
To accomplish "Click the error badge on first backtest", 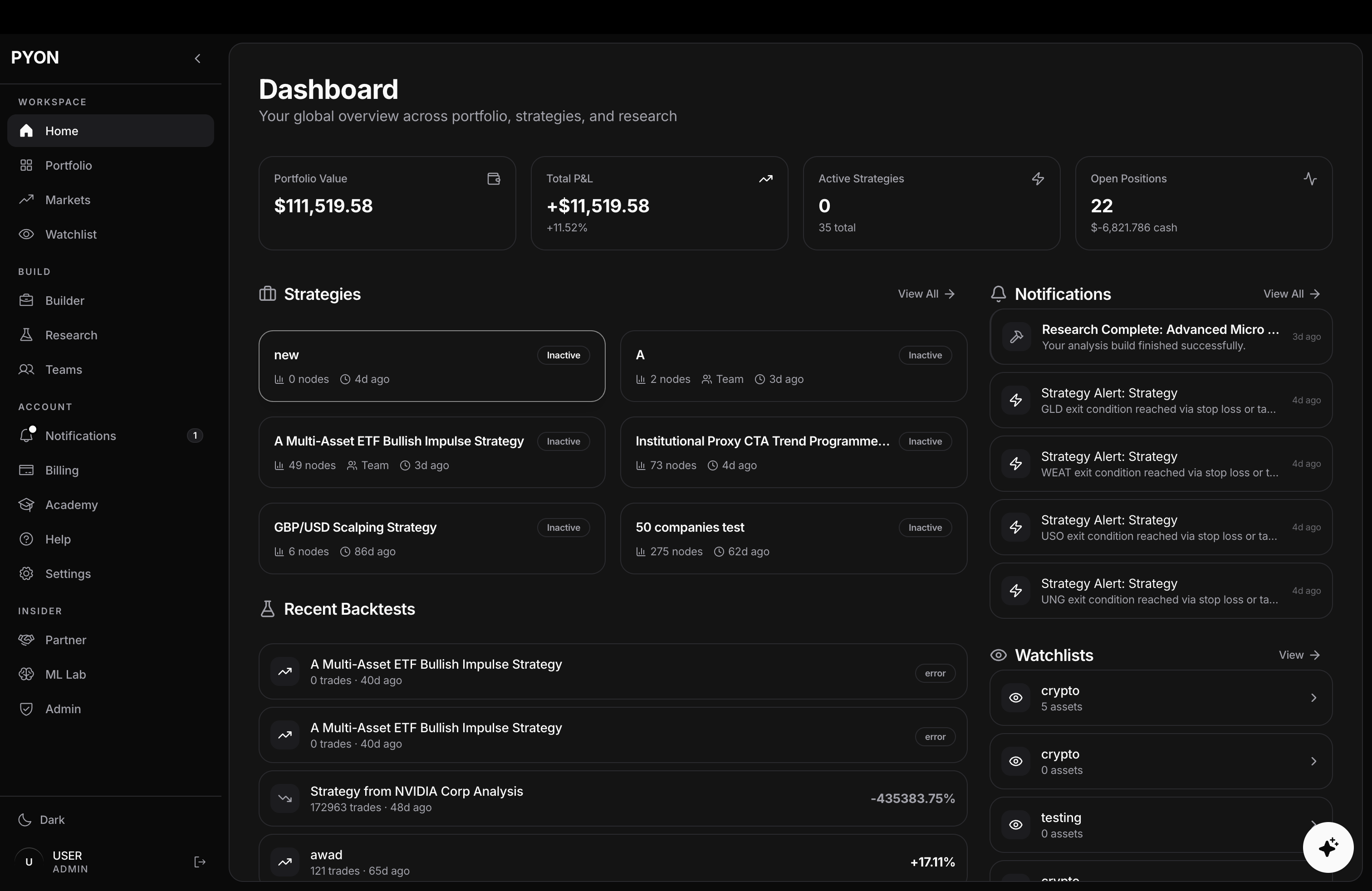I will (935, 673).
